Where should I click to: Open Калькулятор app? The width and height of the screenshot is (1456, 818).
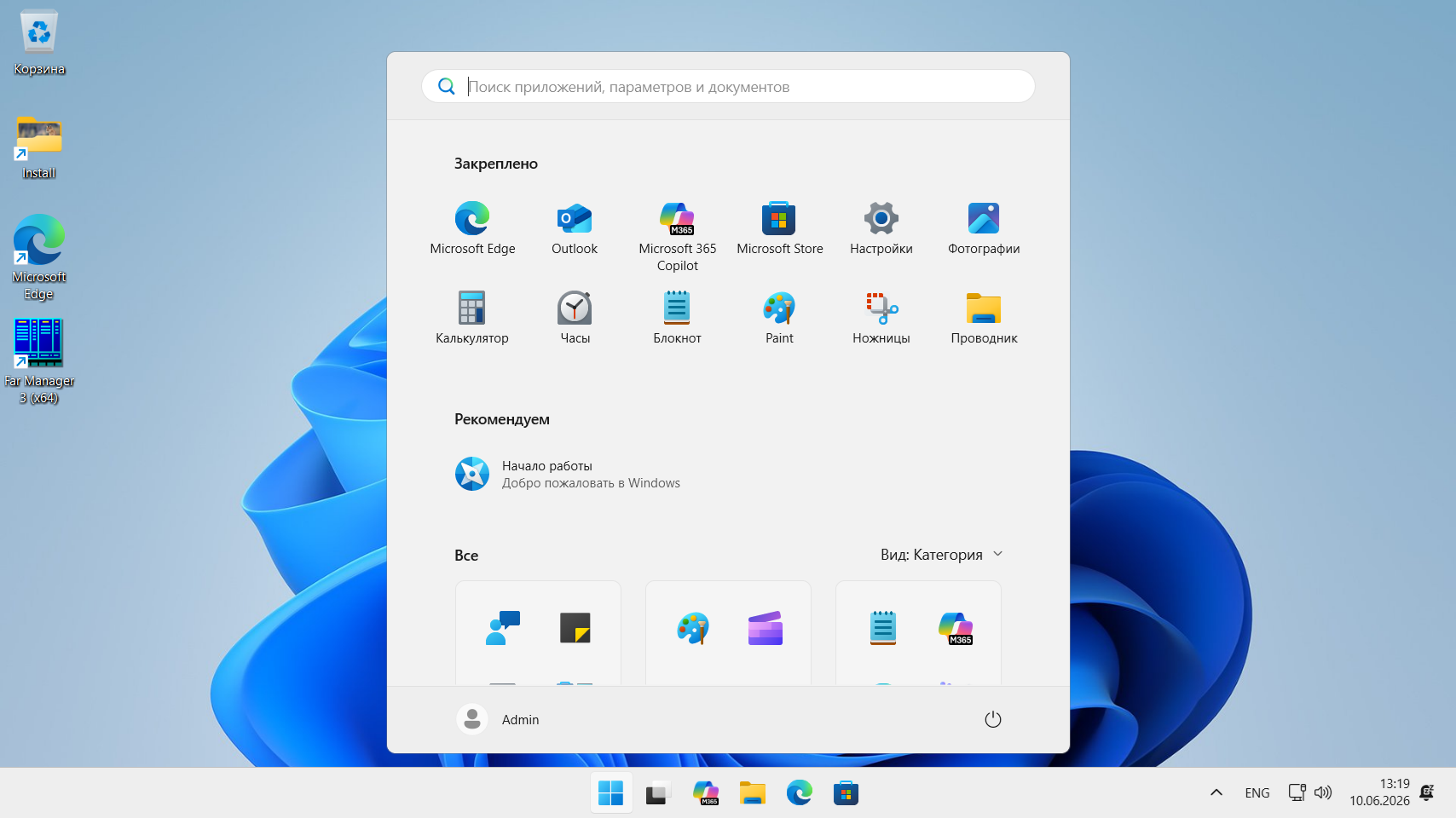(472, 318)
